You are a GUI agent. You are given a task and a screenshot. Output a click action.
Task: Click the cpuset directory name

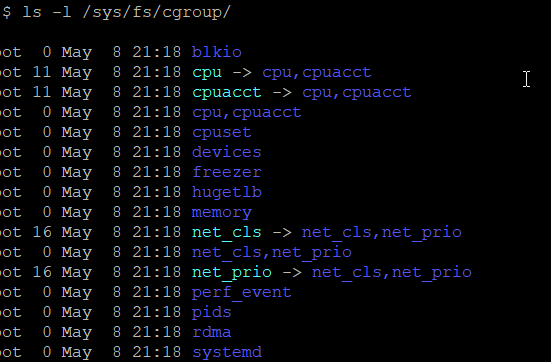[221, 132]
